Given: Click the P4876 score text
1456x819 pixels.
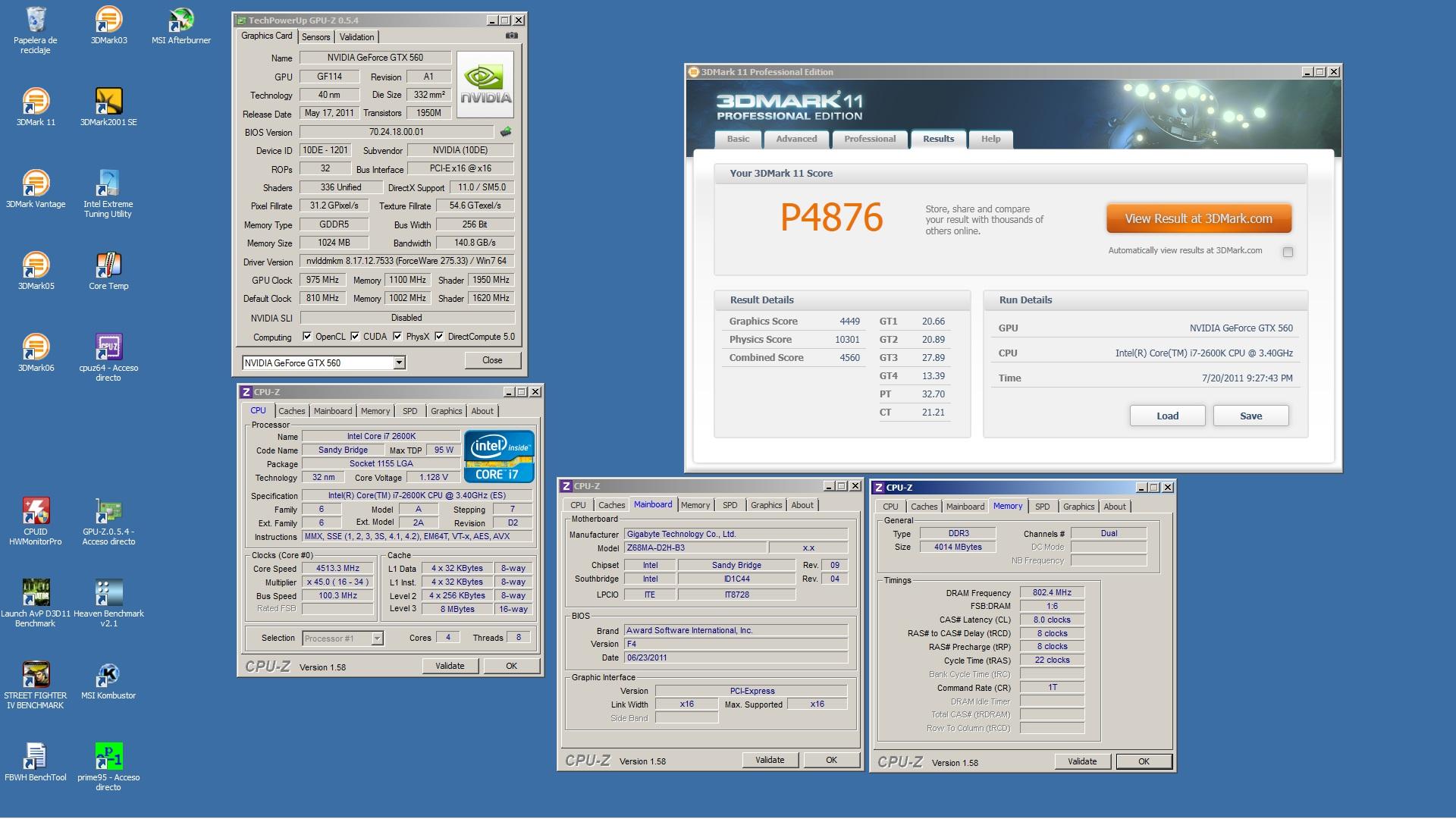Looking at the screenshot, I should [x=832, y=218].
